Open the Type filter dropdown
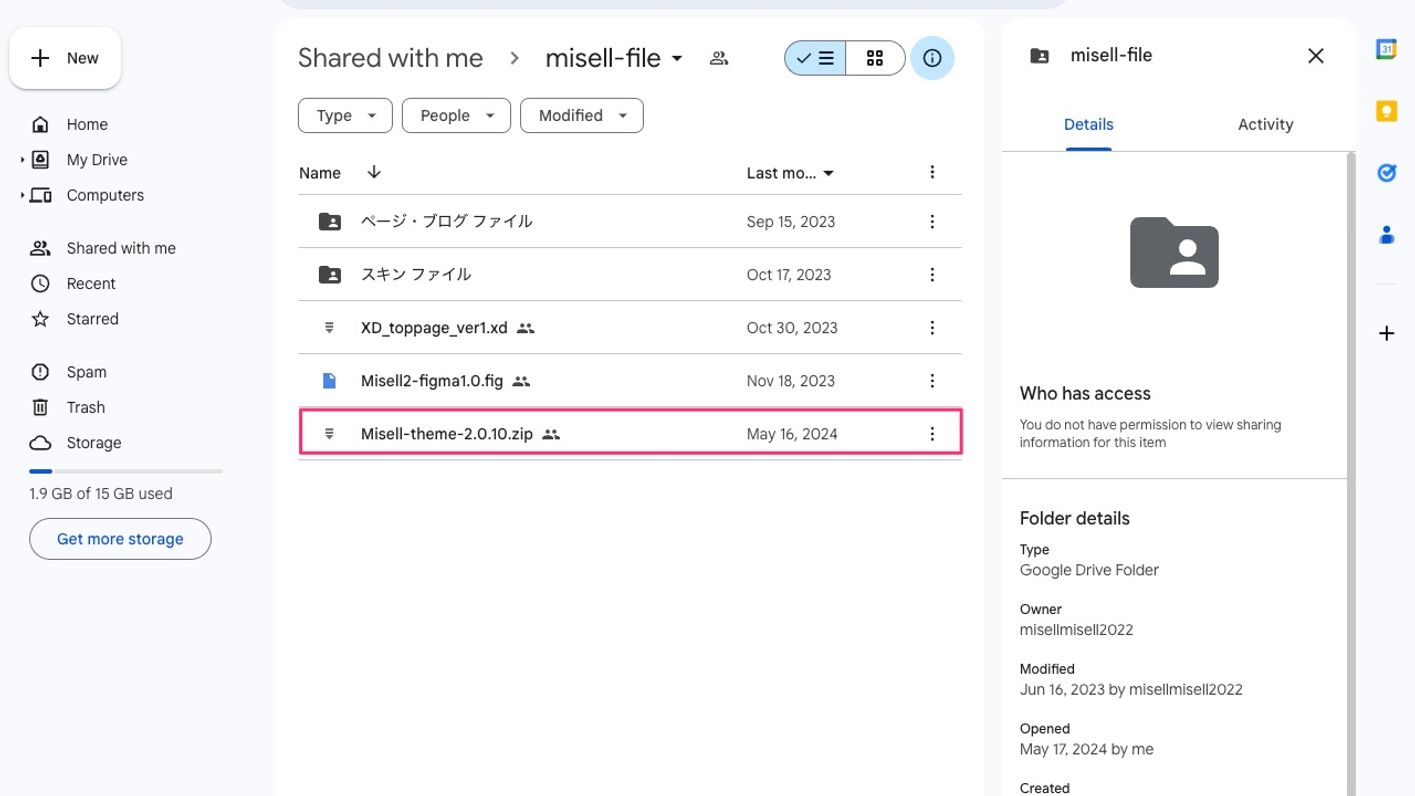The height and width of the screenshot is (796, 1415). point(344,115)
